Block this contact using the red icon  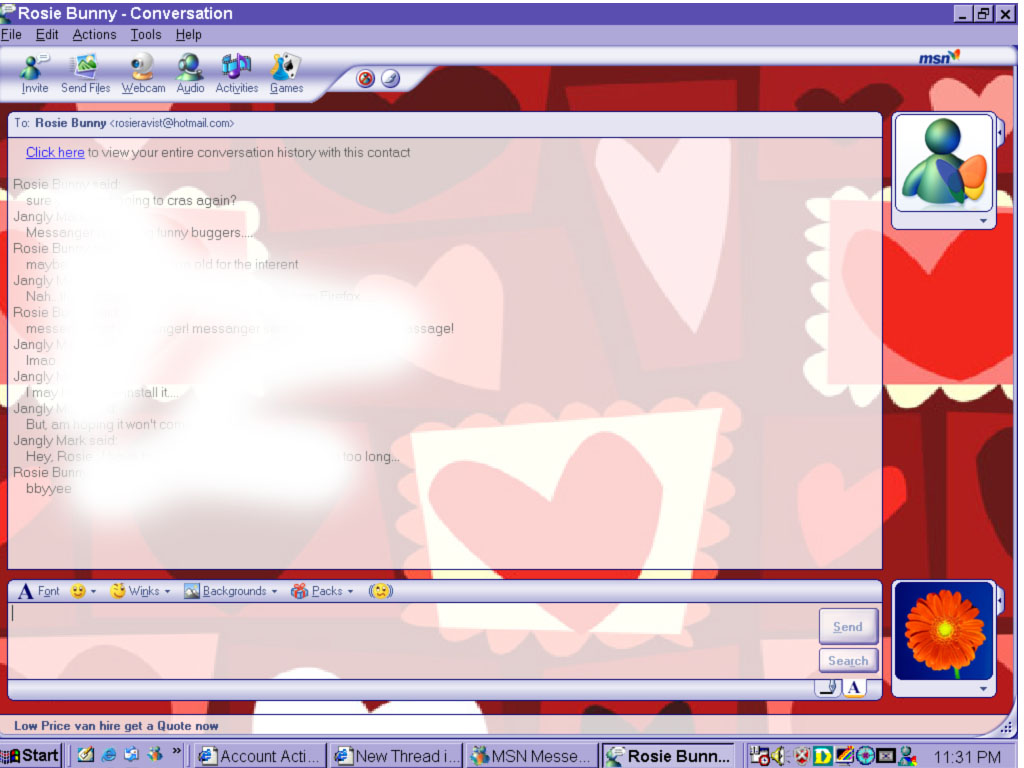365,79
